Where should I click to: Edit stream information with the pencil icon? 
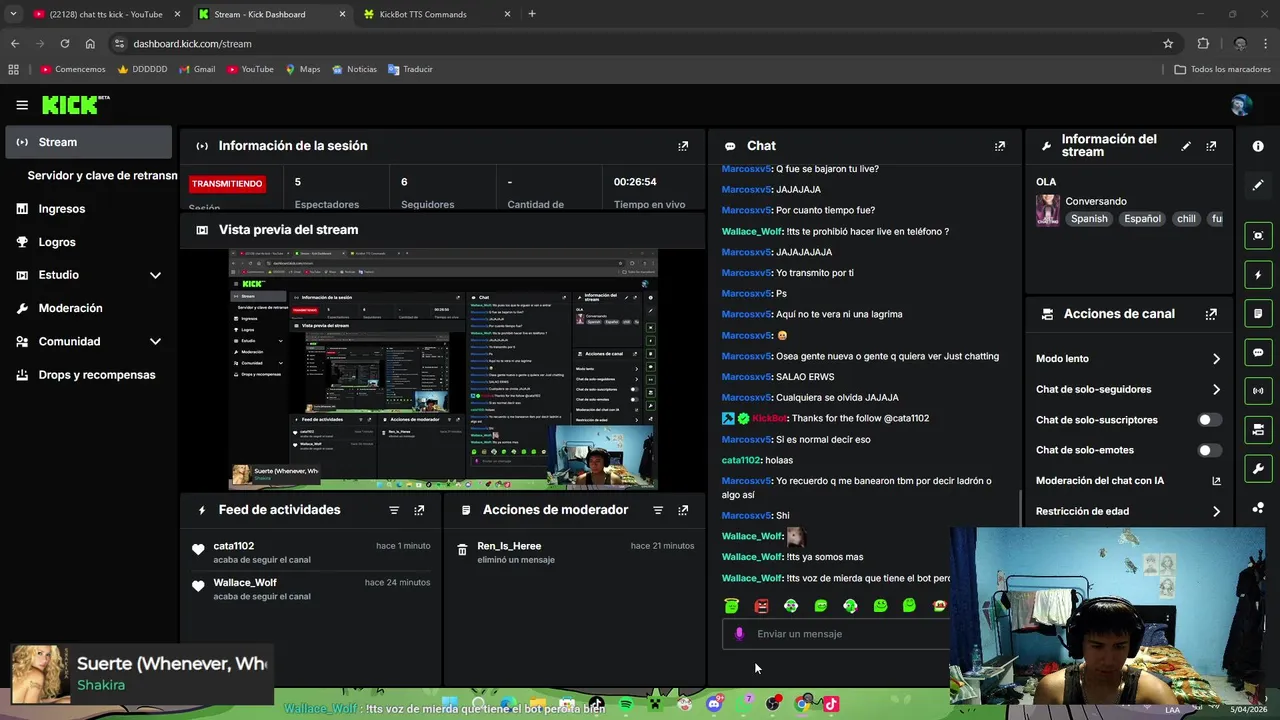point(1186,146)
